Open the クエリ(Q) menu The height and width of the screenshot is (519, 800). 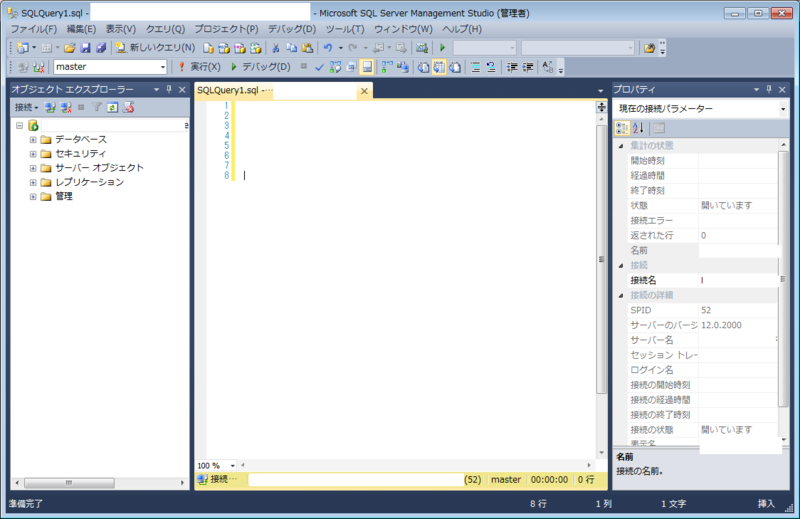(165, 29)
